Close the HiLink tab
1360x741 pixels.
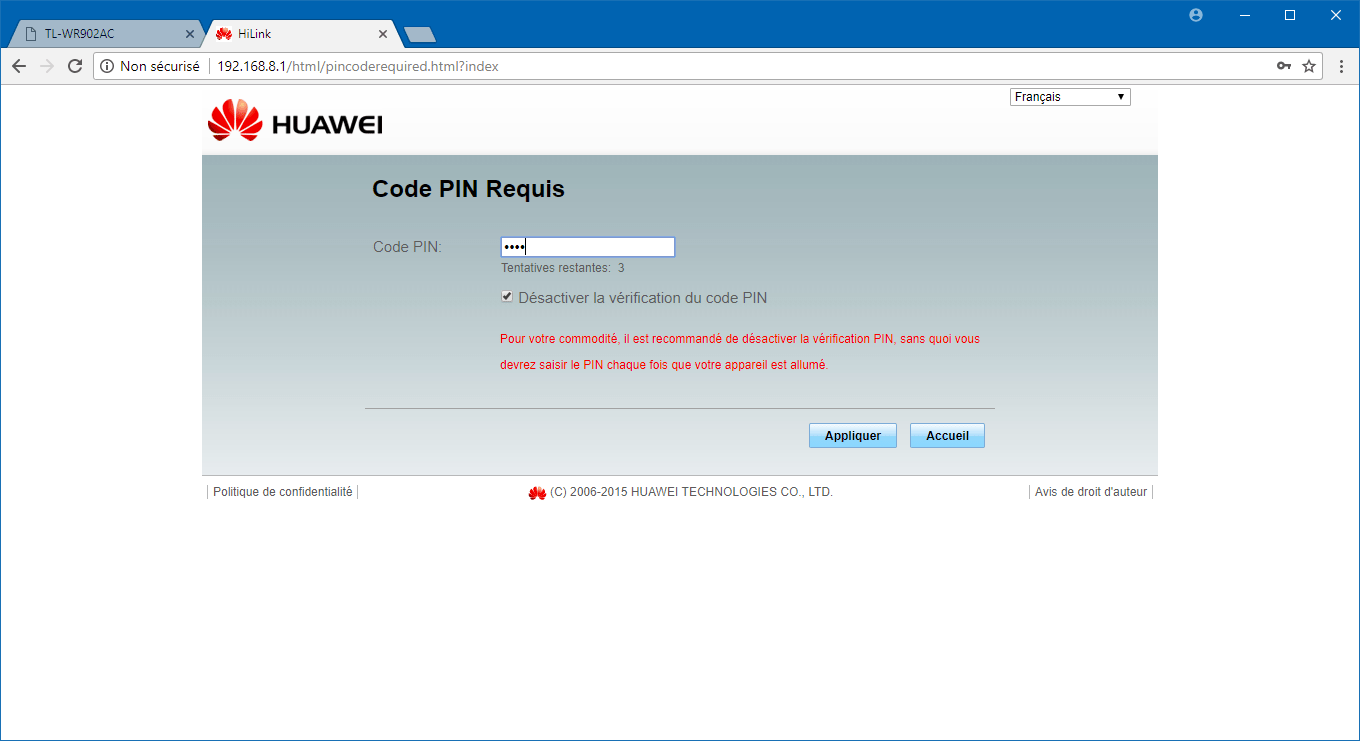point(382,33)
